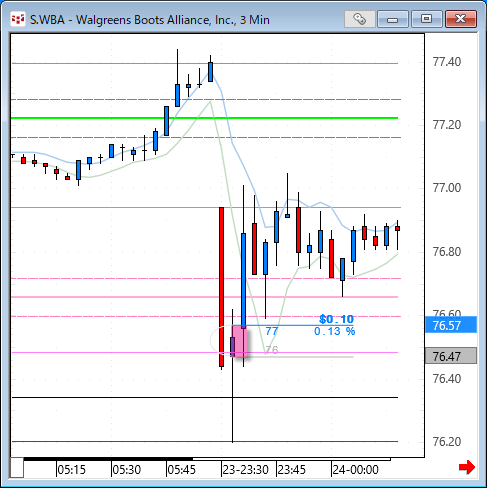The width and height of the screenshot is (487, 488).
Task: Click the small square box at bottom left
Action: click(17, 468)
